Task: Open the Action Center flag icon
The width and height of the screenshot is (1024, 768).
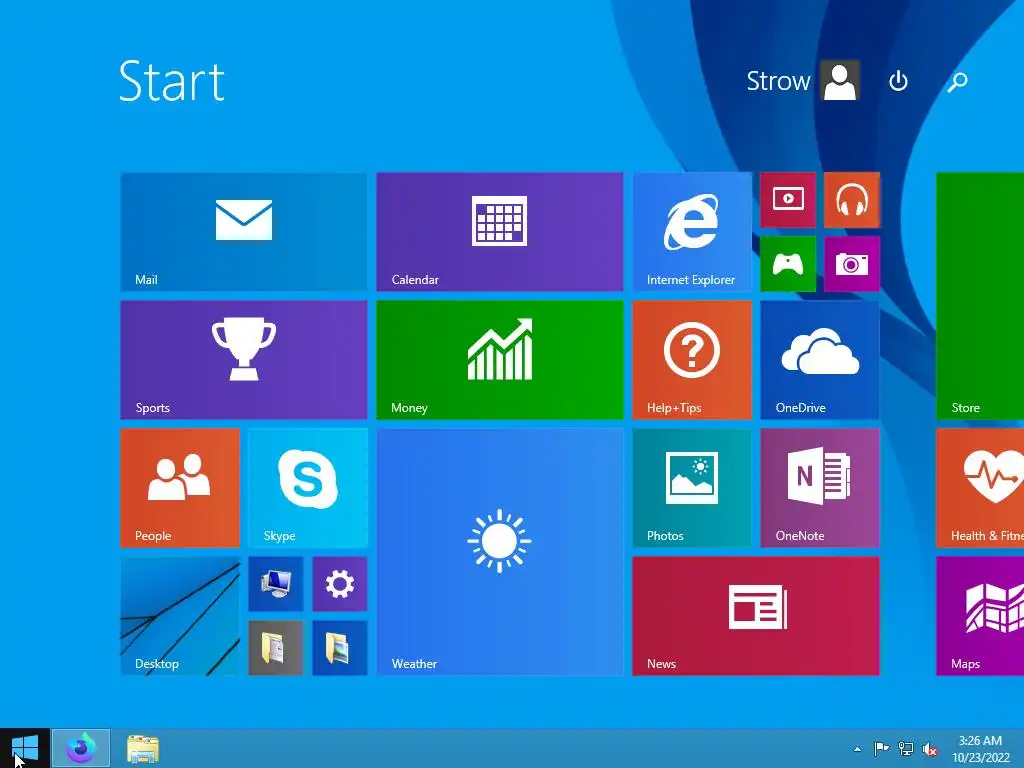Action: (x=881, y=748)
